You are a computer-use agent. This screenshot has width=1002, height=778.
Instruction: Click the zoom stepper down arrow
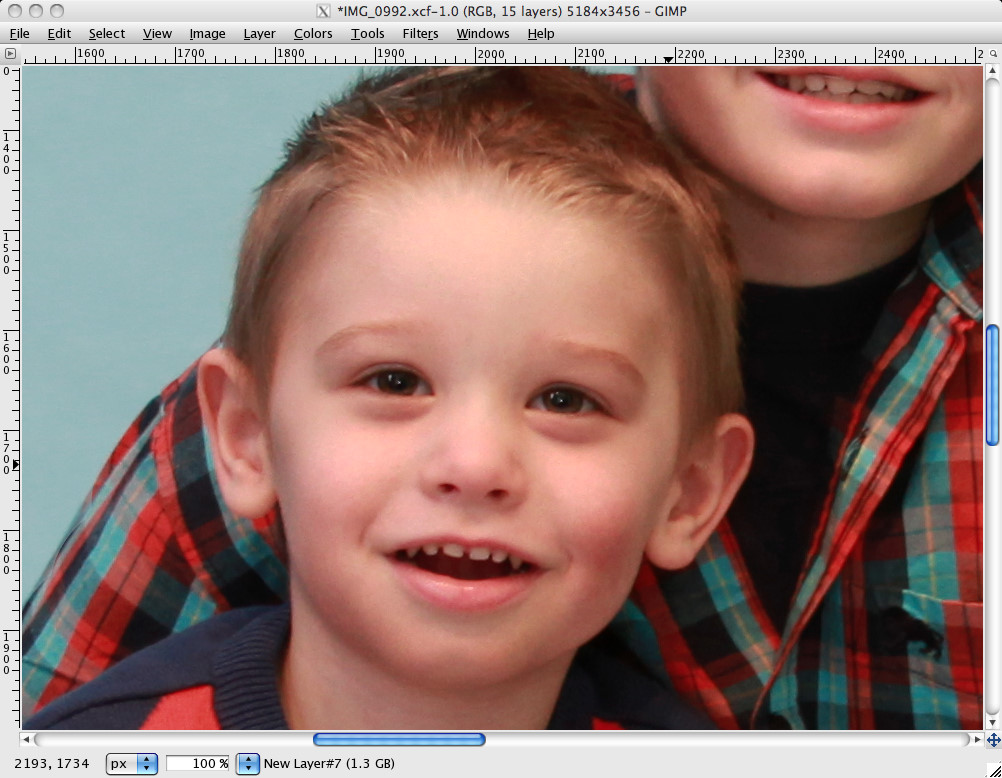246,768
